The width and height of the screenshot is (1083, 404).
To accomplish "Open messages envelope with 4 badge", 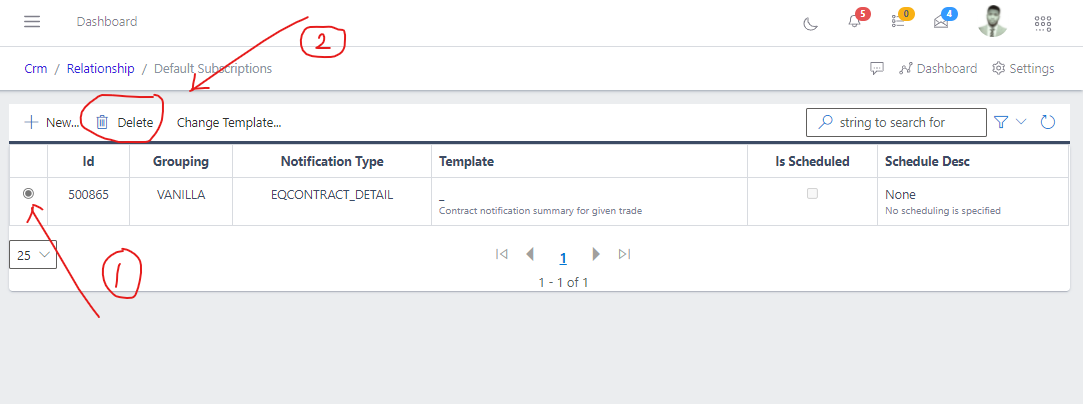I will point(941,22).
